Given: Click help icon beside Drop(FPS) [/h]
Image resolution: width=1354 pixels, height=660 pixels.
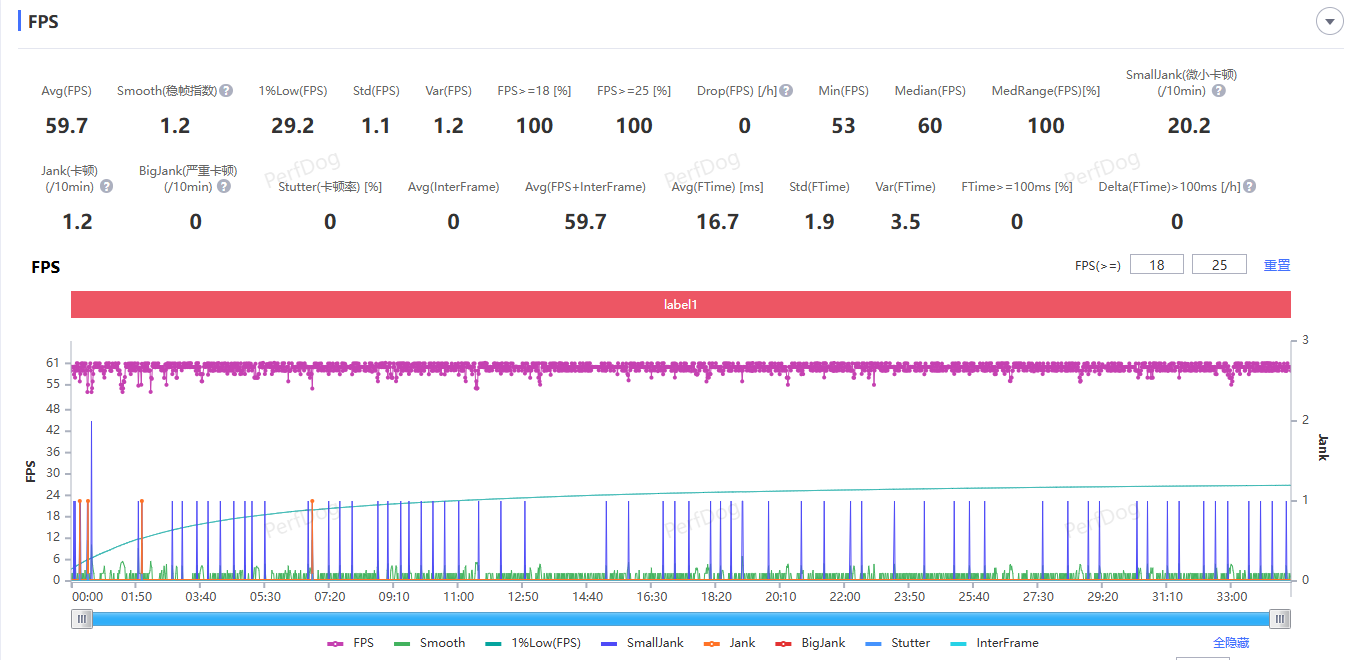Looking at the screenshot, I should [x=786, y=91].
